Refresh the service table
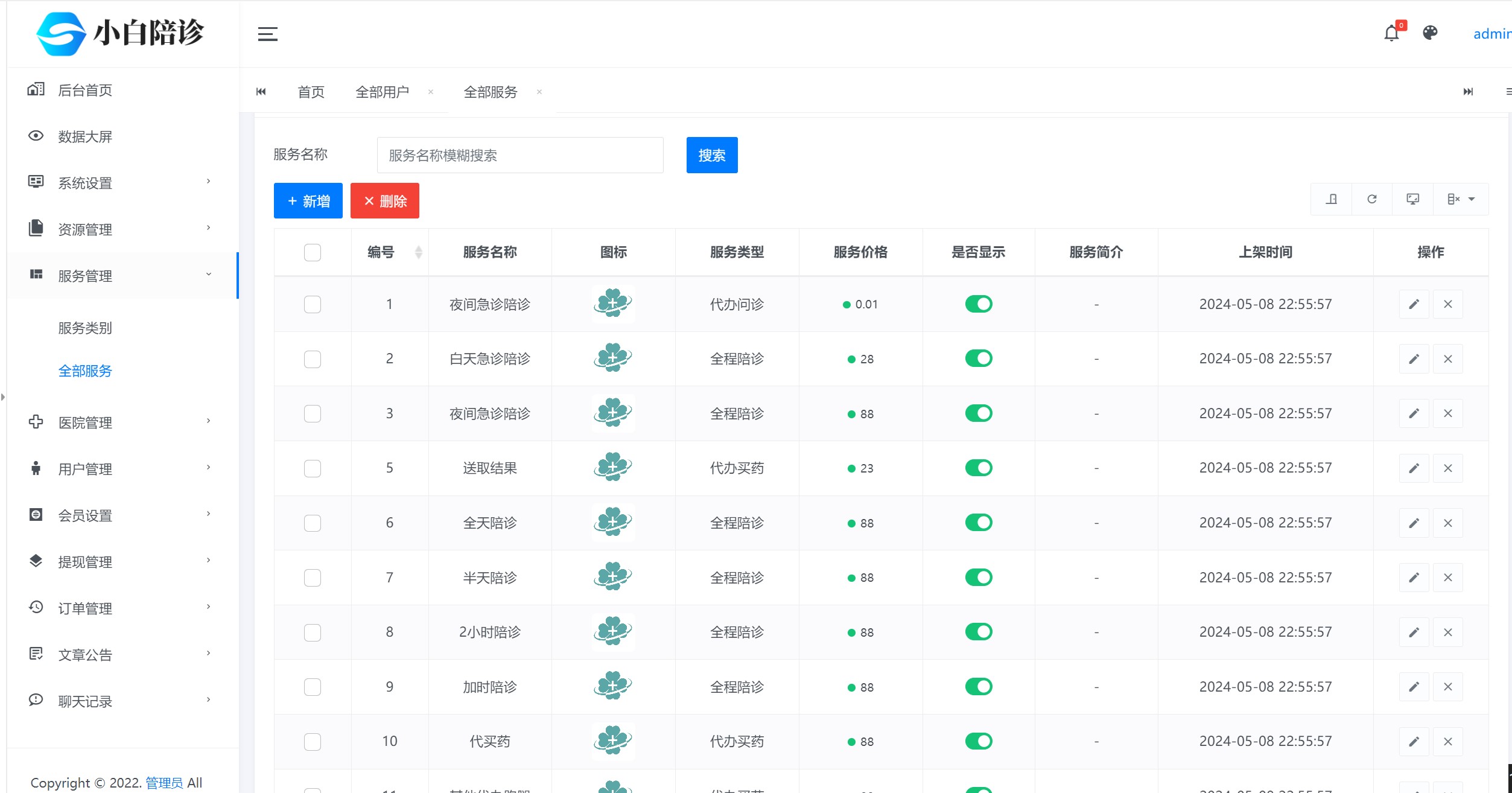 tap(1372, 199)
